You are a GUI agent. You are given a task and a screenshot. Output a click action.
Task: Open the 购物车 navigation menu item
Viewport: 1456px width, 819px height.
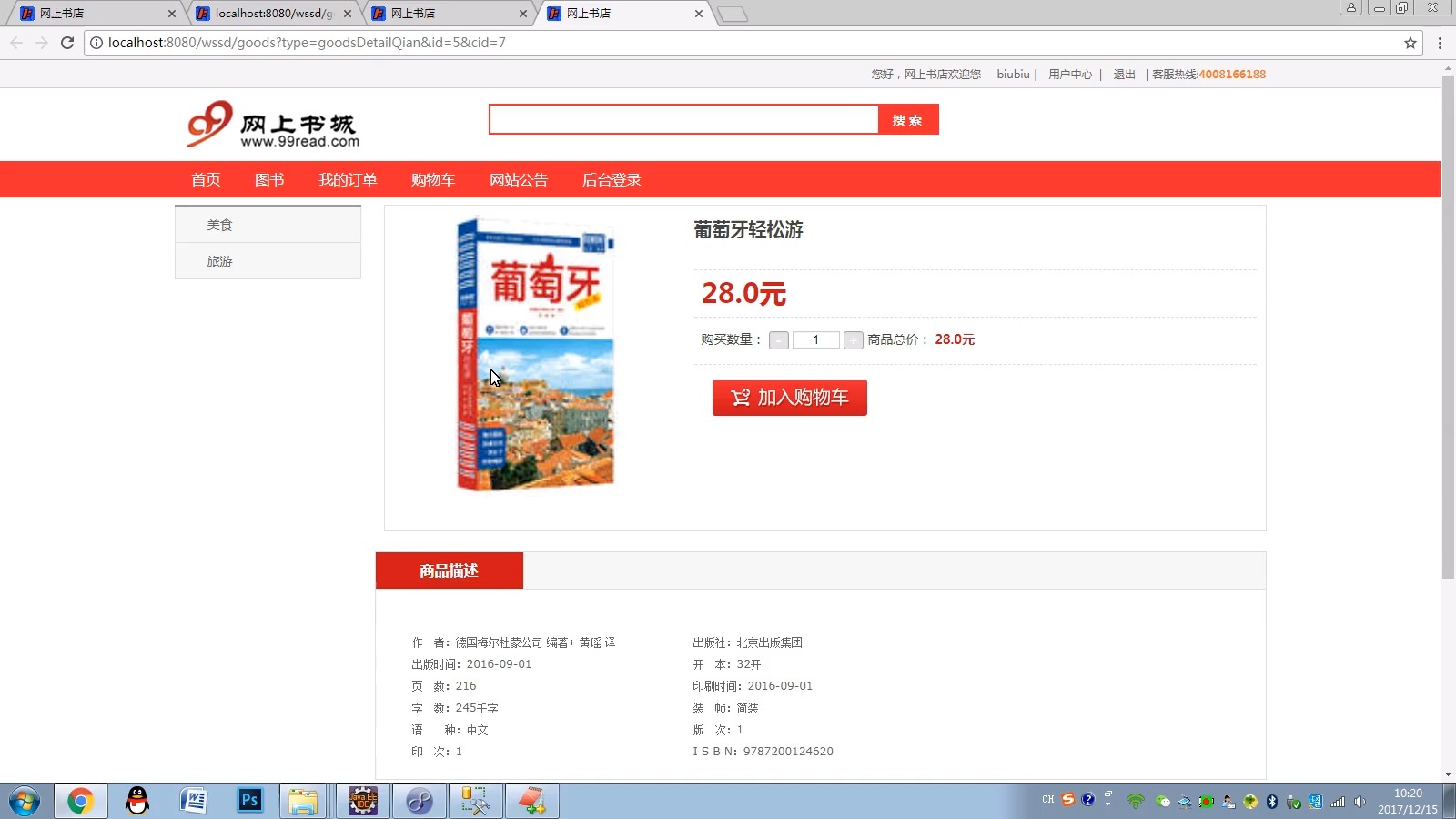pos(432,179)
